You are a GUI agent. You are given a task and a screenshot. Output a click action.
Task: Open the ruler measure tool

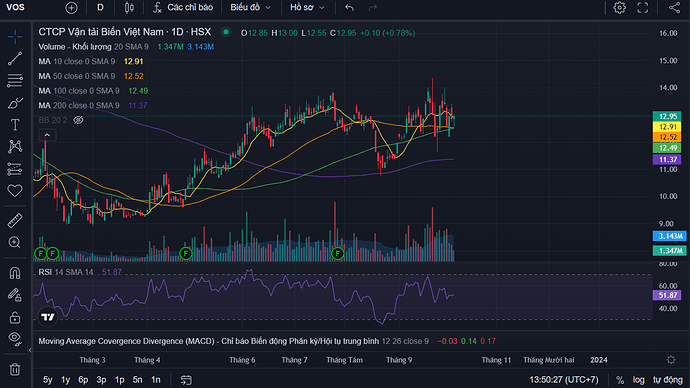click(15, 221)
